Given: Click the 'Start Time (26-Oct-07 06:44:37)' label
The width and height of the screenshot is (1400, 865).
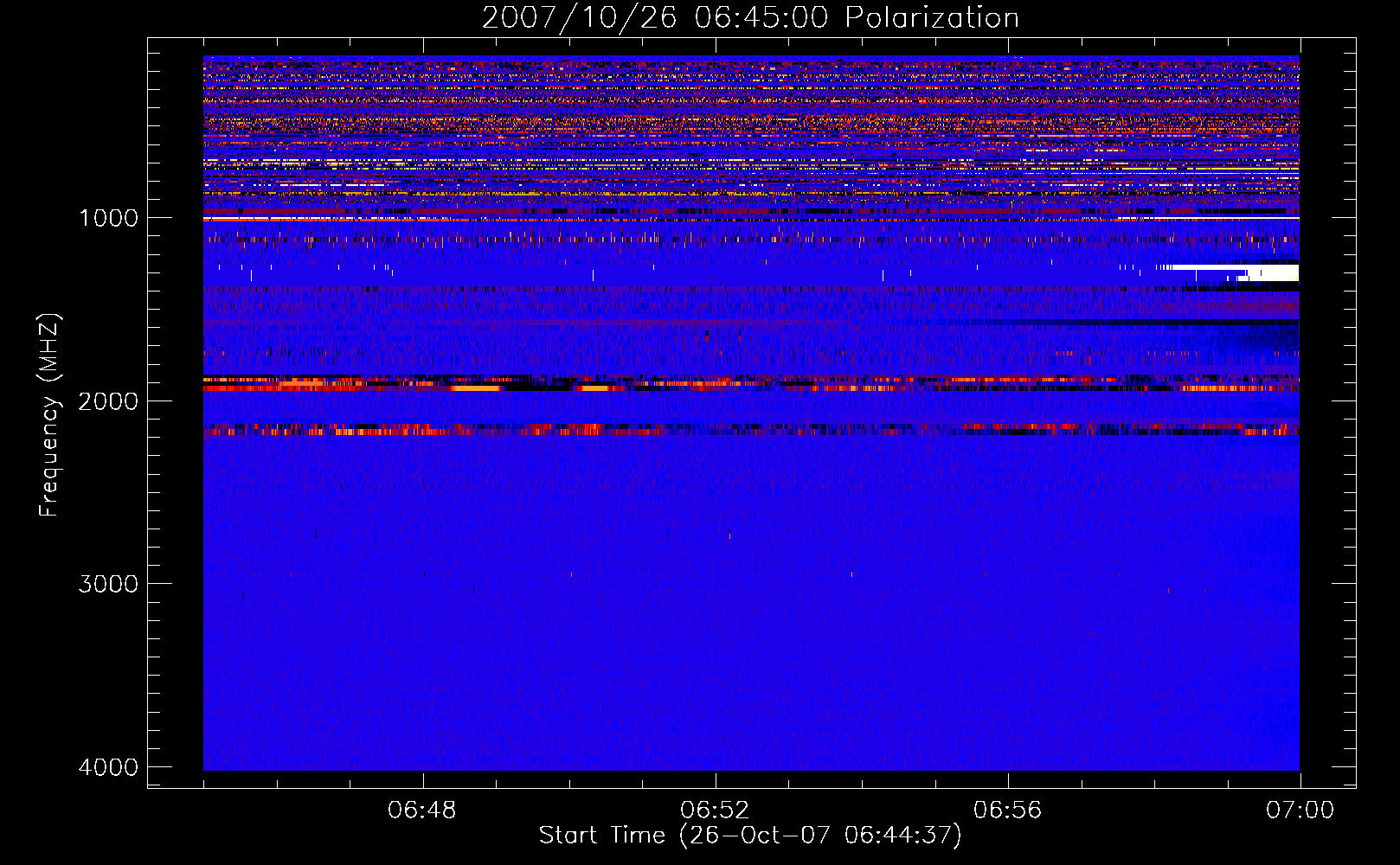Looking at the screenshot, I should pos(750,836).
